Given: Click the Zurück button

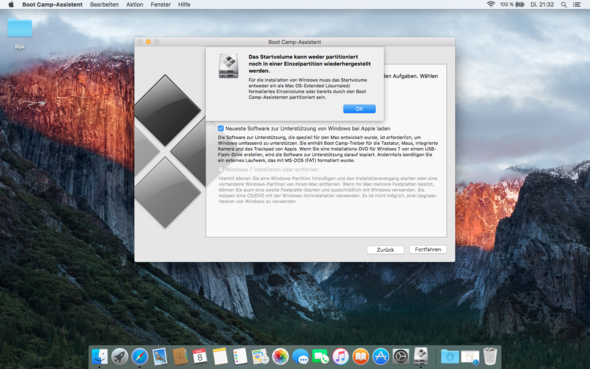Looking at the screenshot, I should click(385, 250).
